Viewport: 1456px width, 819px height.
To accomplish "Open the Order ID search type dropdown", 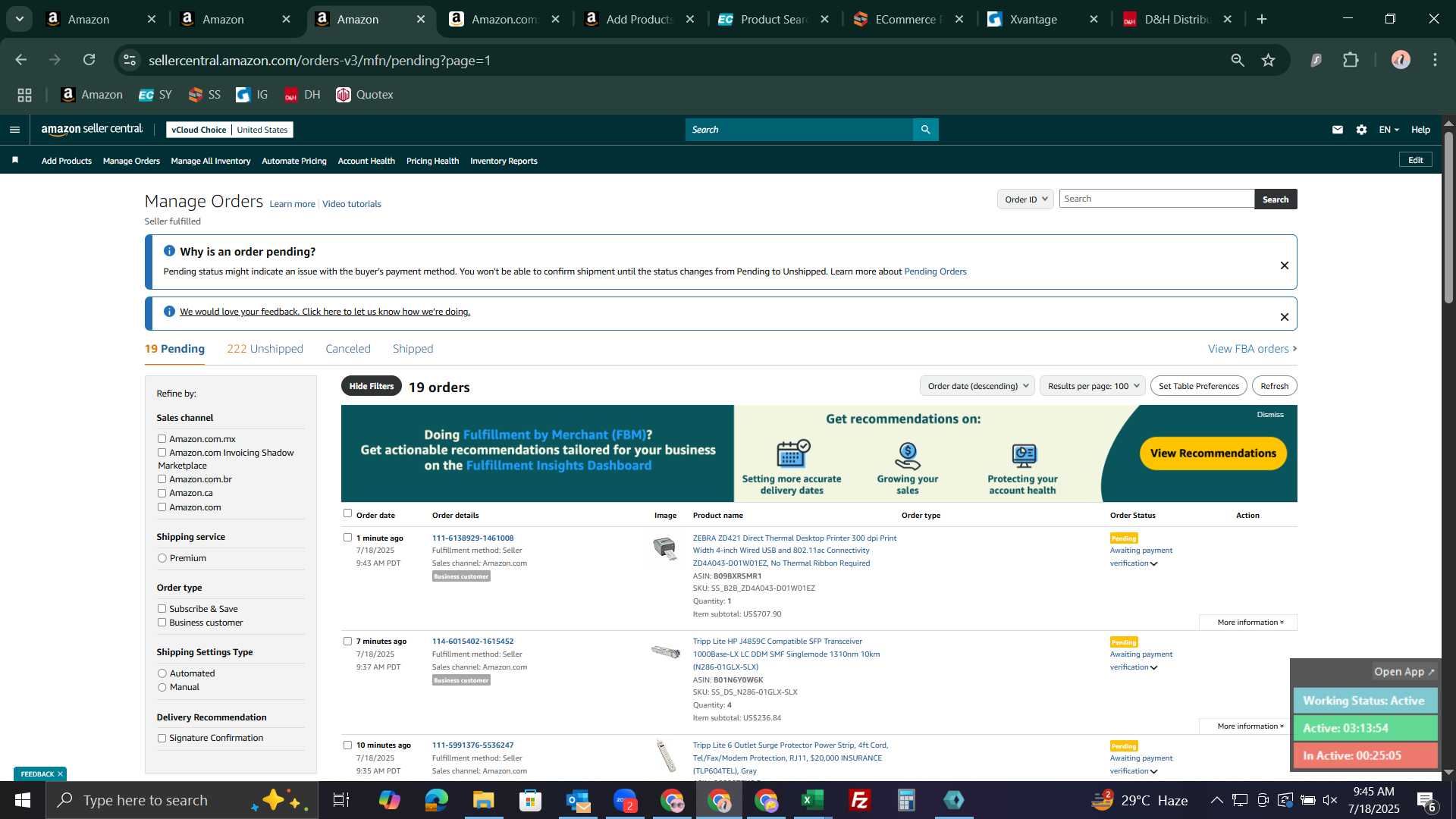I will click(1025, 199).
